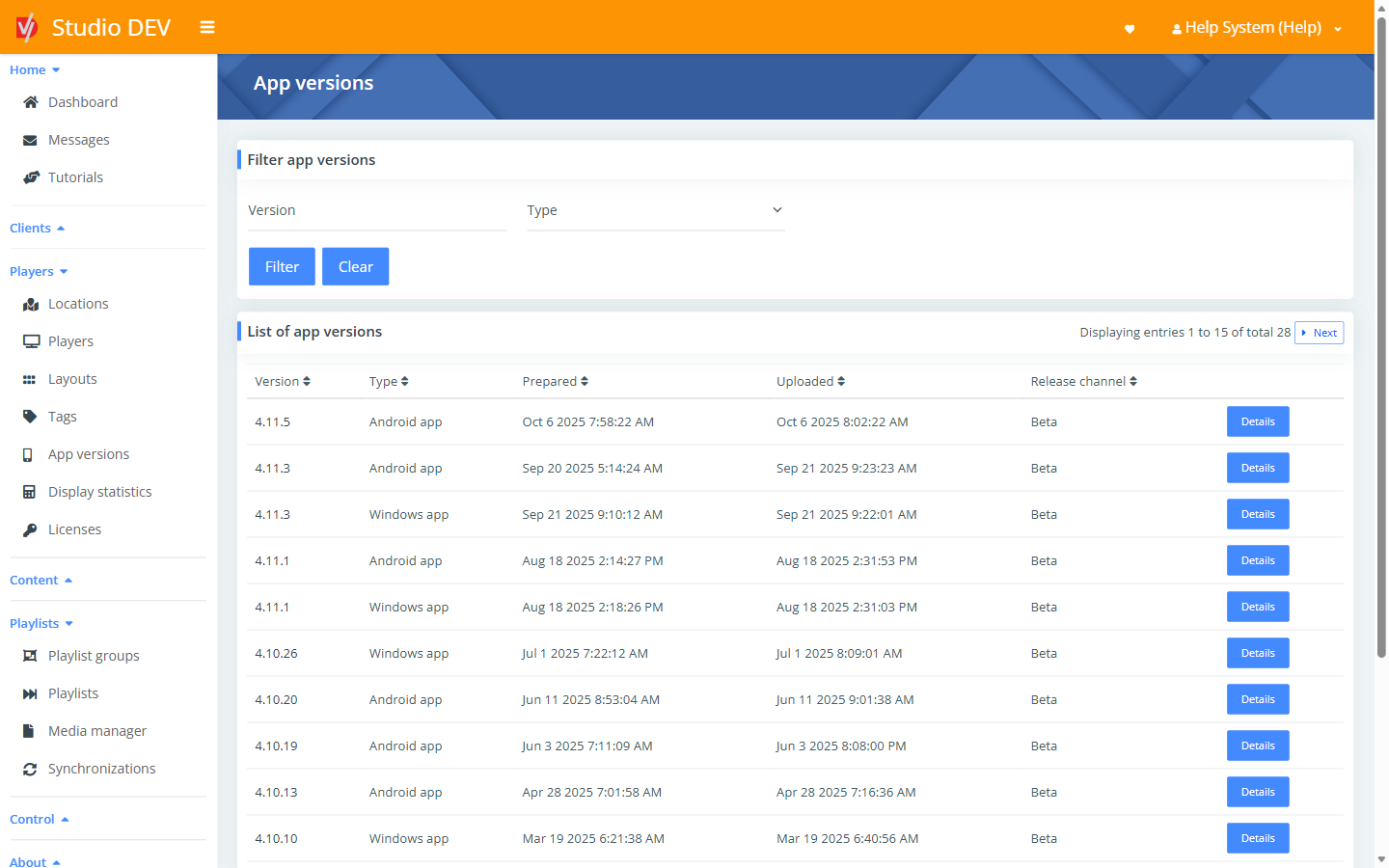Open Details for version 4.10.13
1389x868 pixels.
click(x=1258, y=792)
